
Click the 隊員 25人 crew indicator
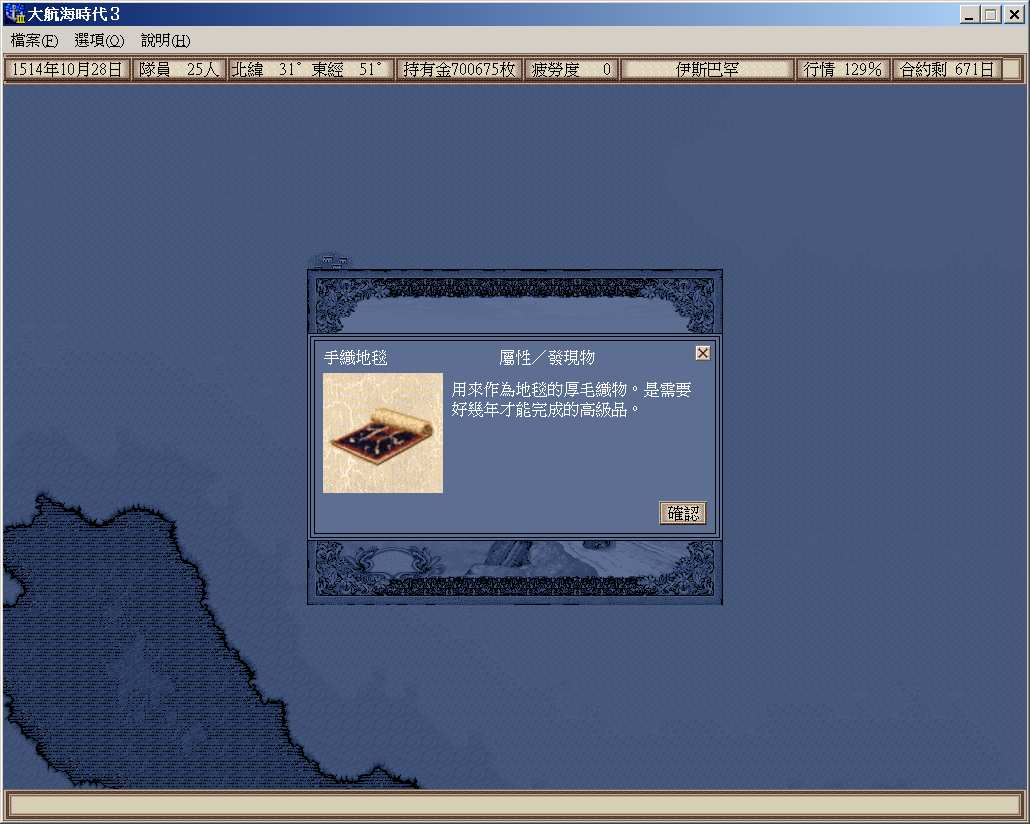tap(179, 70)
